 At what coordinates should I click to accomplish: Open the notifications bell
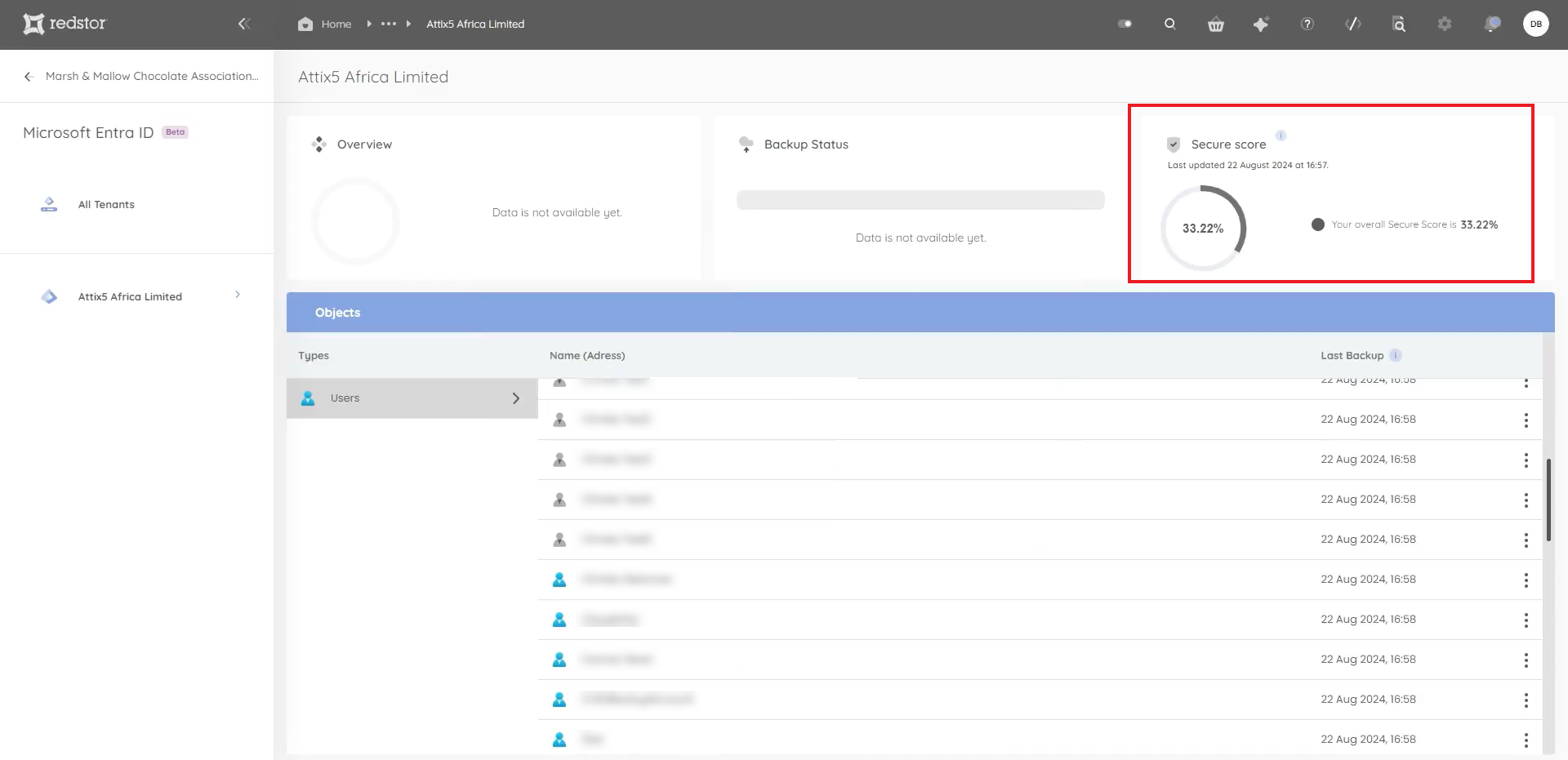click(x=1492, y=24)
